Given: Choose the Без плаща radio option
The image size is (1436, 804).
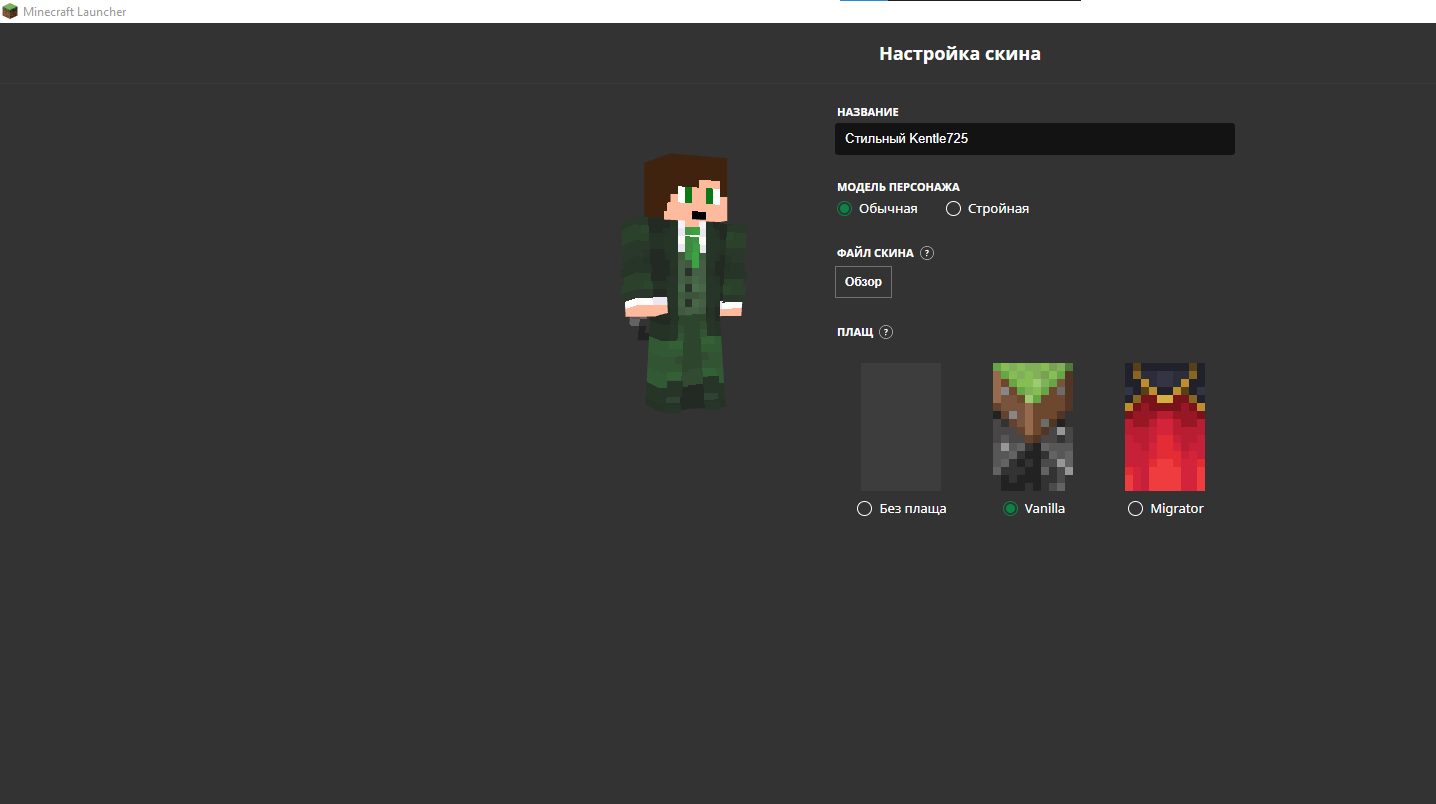Looking at the screenshot, I should coord(865,509).
